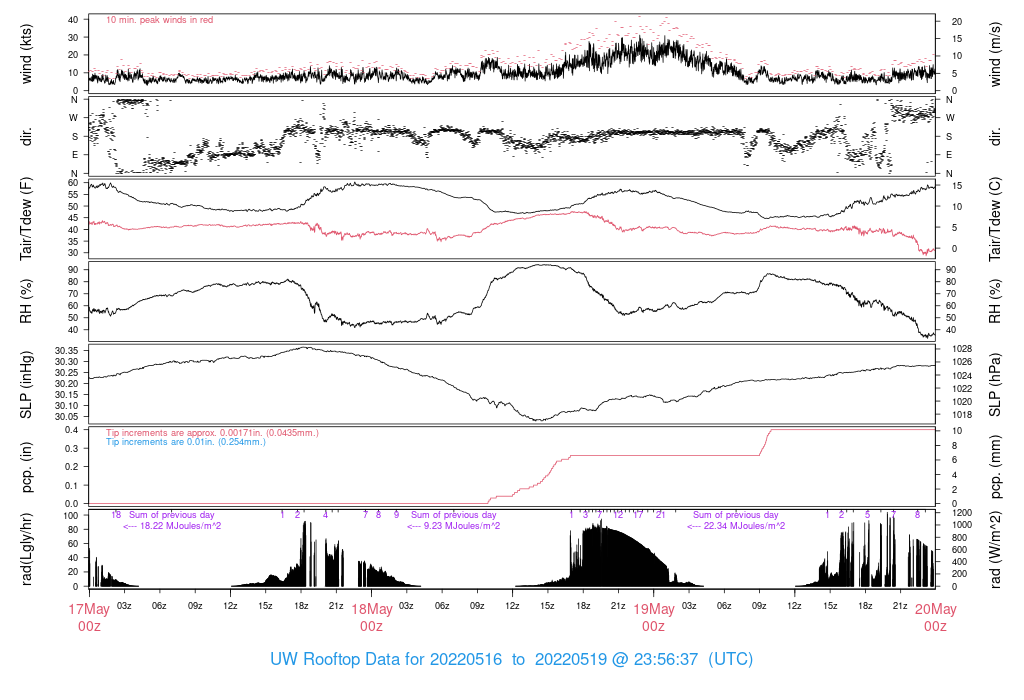This screenshot has width=1024, height=700.
Task: Click the left 'RH (%)' axis label
Action: pos(26,302)
